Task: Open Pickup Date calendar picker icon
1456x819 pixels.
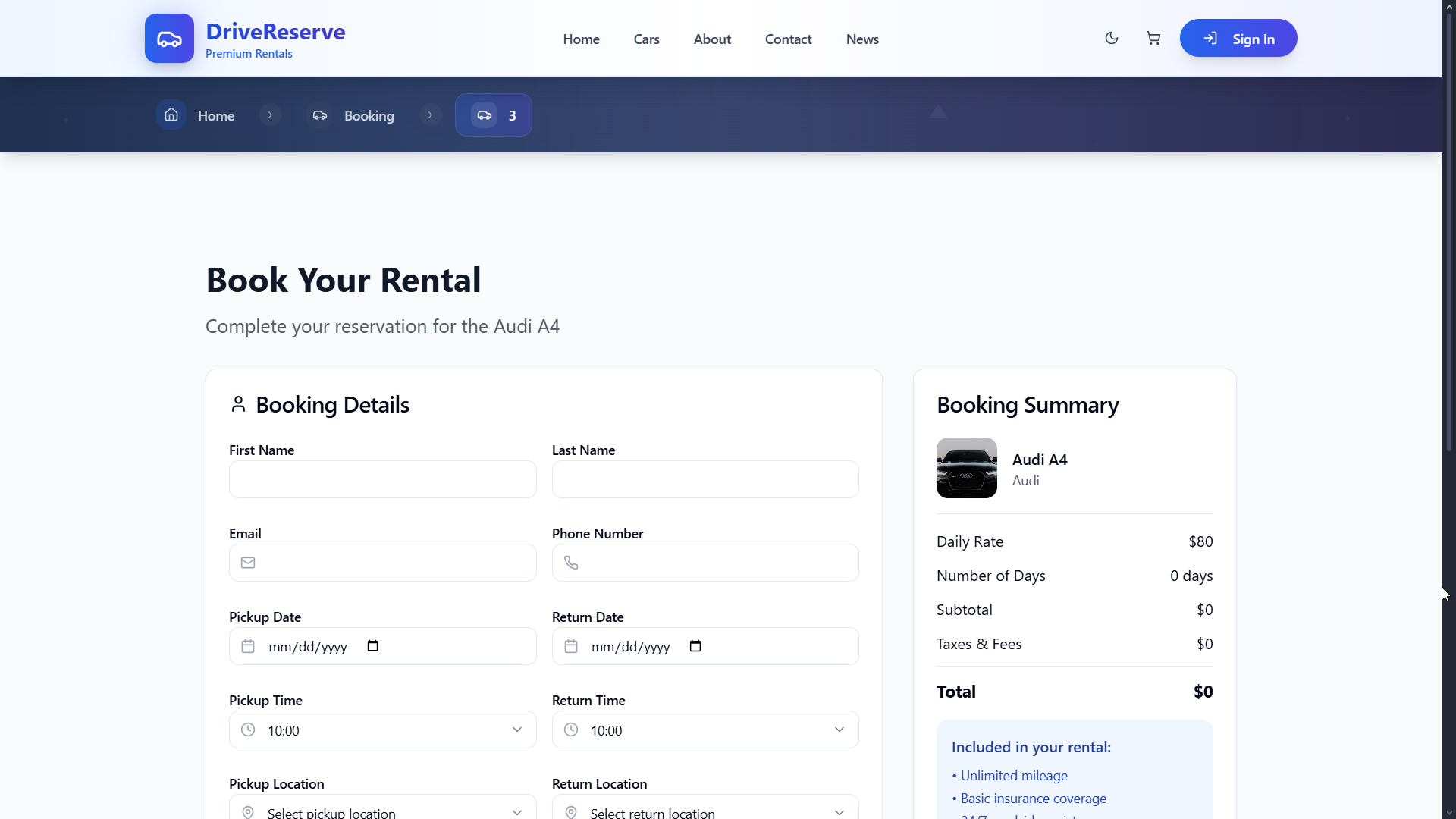Action: pos(372,646)
